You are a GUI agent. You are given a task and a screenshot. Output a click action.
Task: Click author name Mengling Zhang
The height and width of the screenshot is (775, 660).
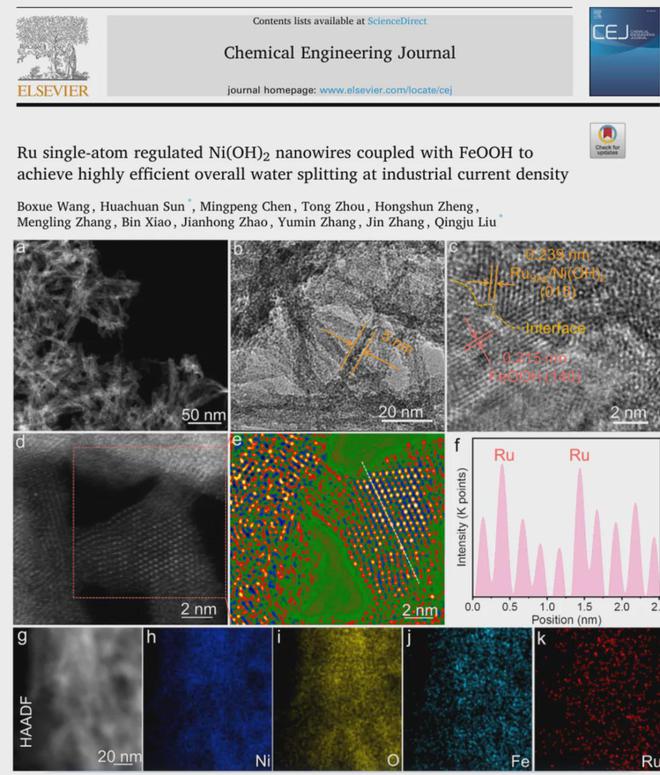64,222
